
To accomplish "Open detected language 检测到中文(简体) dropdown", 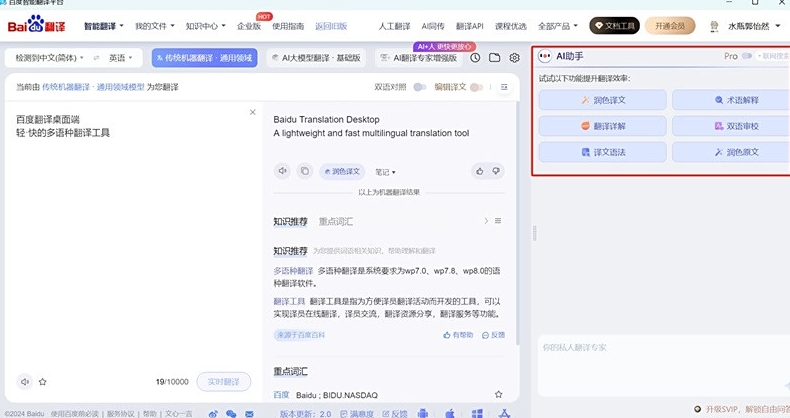I will pos(49,58).
